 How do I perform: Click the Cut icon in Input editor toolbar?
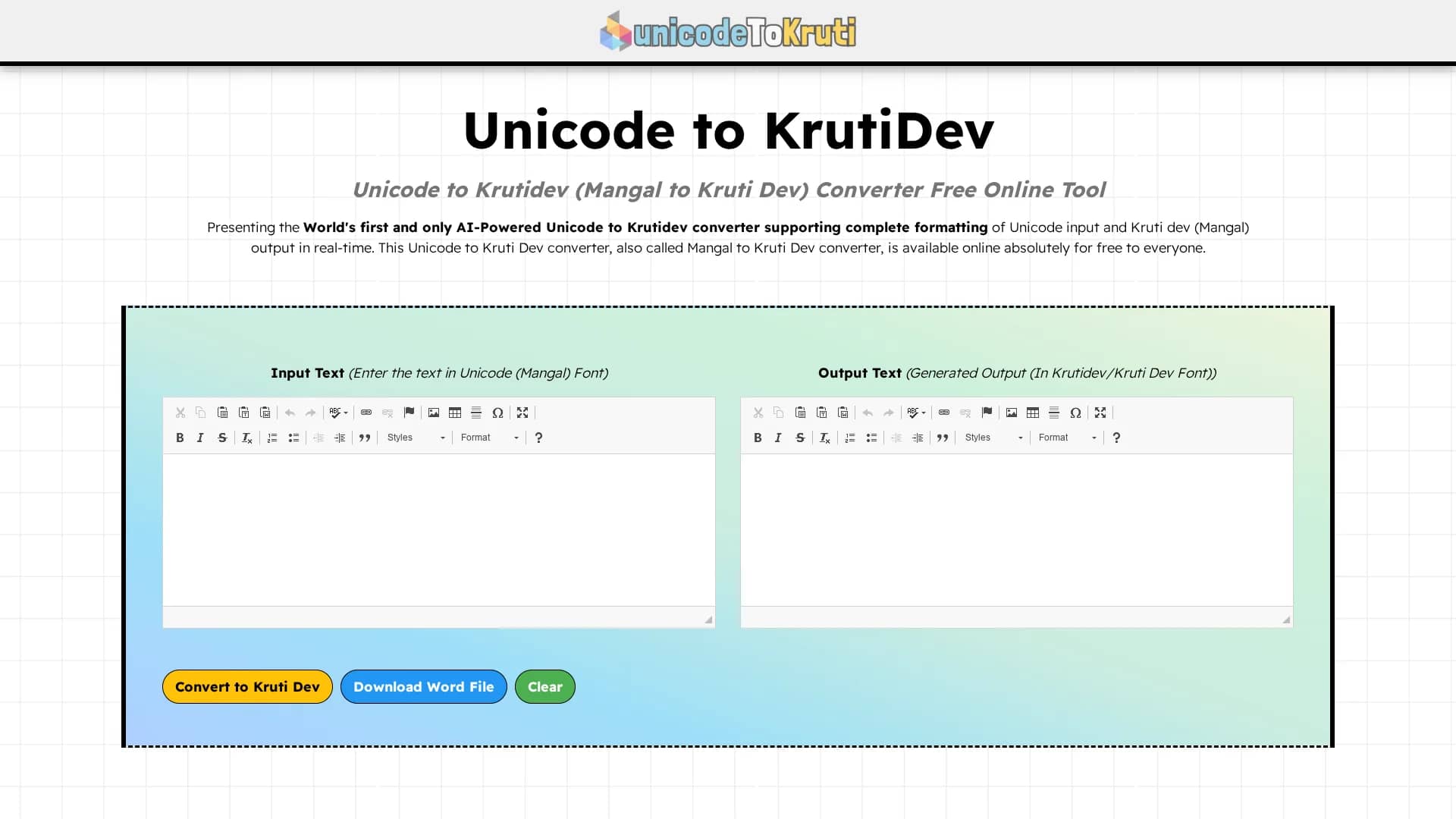click(x=180, y=413)
